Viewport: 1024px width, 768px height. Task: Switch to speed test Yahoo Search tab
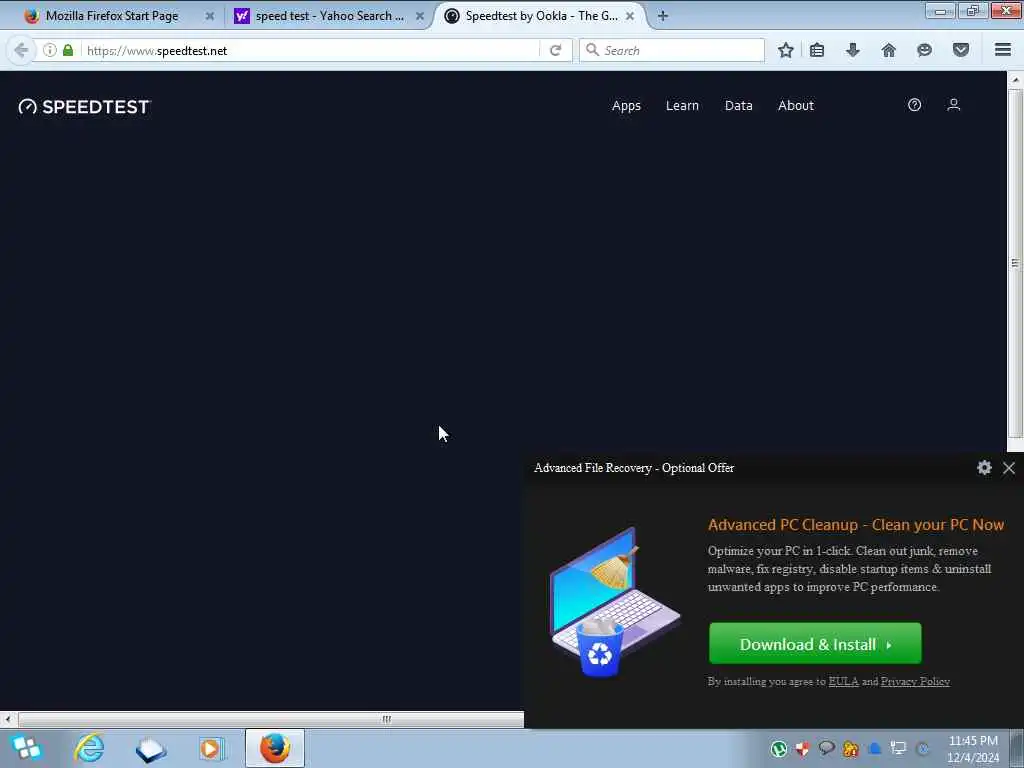[329, 16]
